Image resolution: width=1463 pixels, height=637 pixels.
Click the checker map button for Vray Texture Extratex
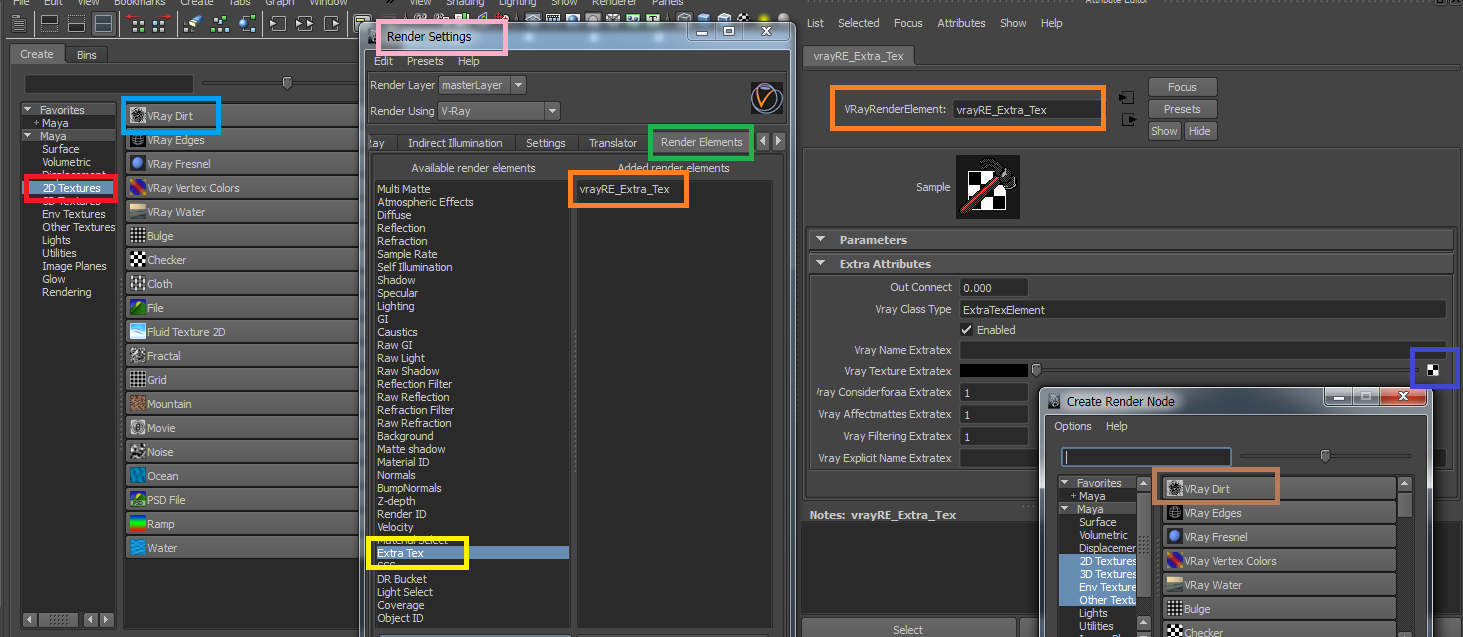click(x=1434, y=371)
